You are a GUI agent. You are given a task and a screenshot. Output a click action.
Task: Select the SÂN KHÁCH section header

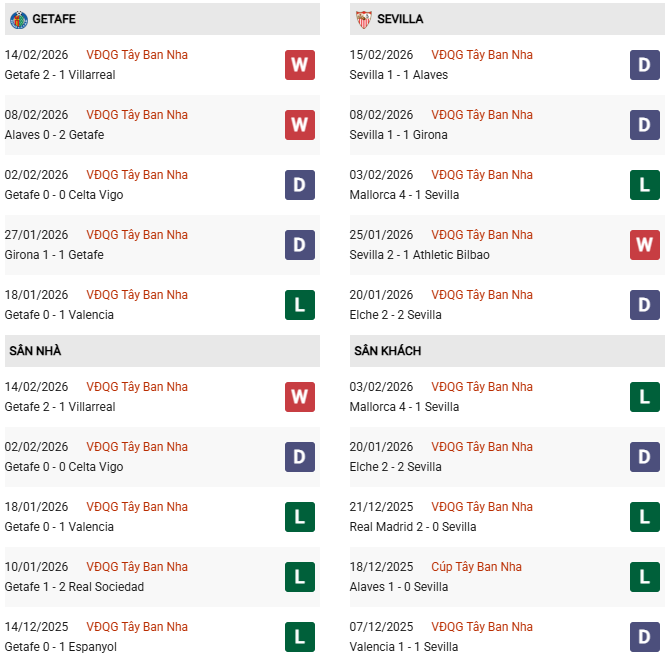tap(387, 351)
